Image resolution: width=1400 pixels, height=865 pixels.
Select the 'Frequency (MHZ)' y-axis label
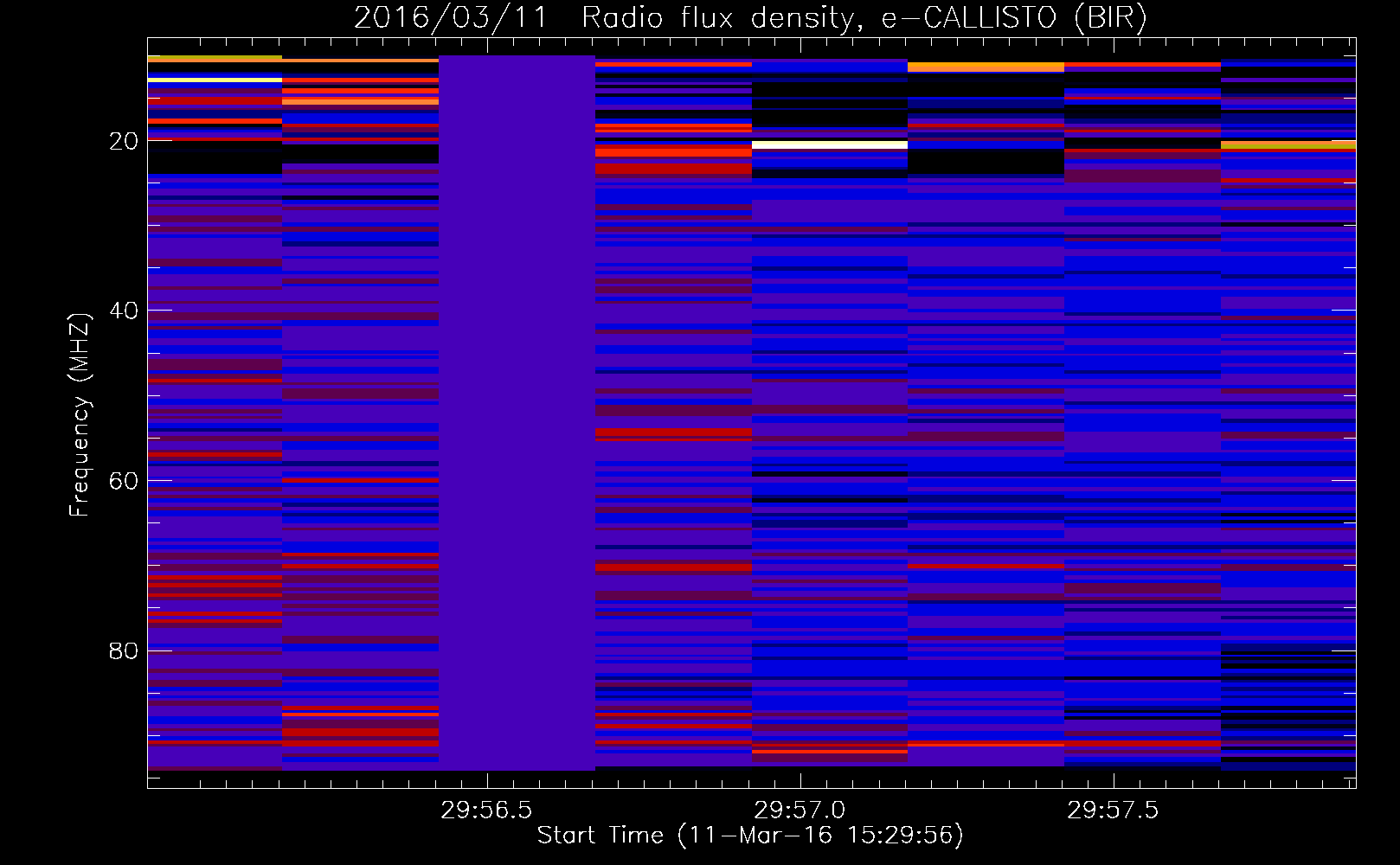click(80, 414)
